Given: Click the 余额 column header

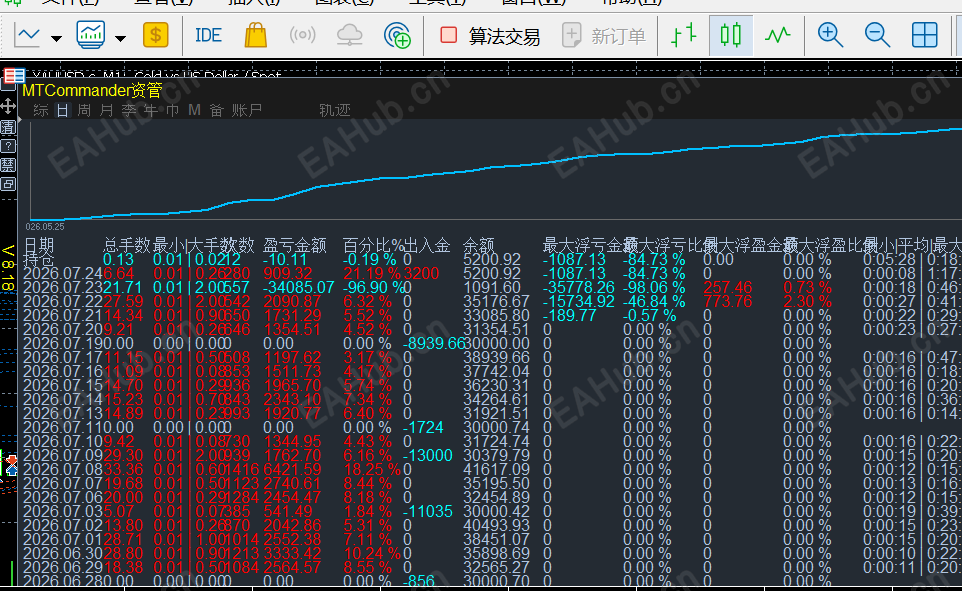Looking at the screenshot, I should (x=479, y=246).
